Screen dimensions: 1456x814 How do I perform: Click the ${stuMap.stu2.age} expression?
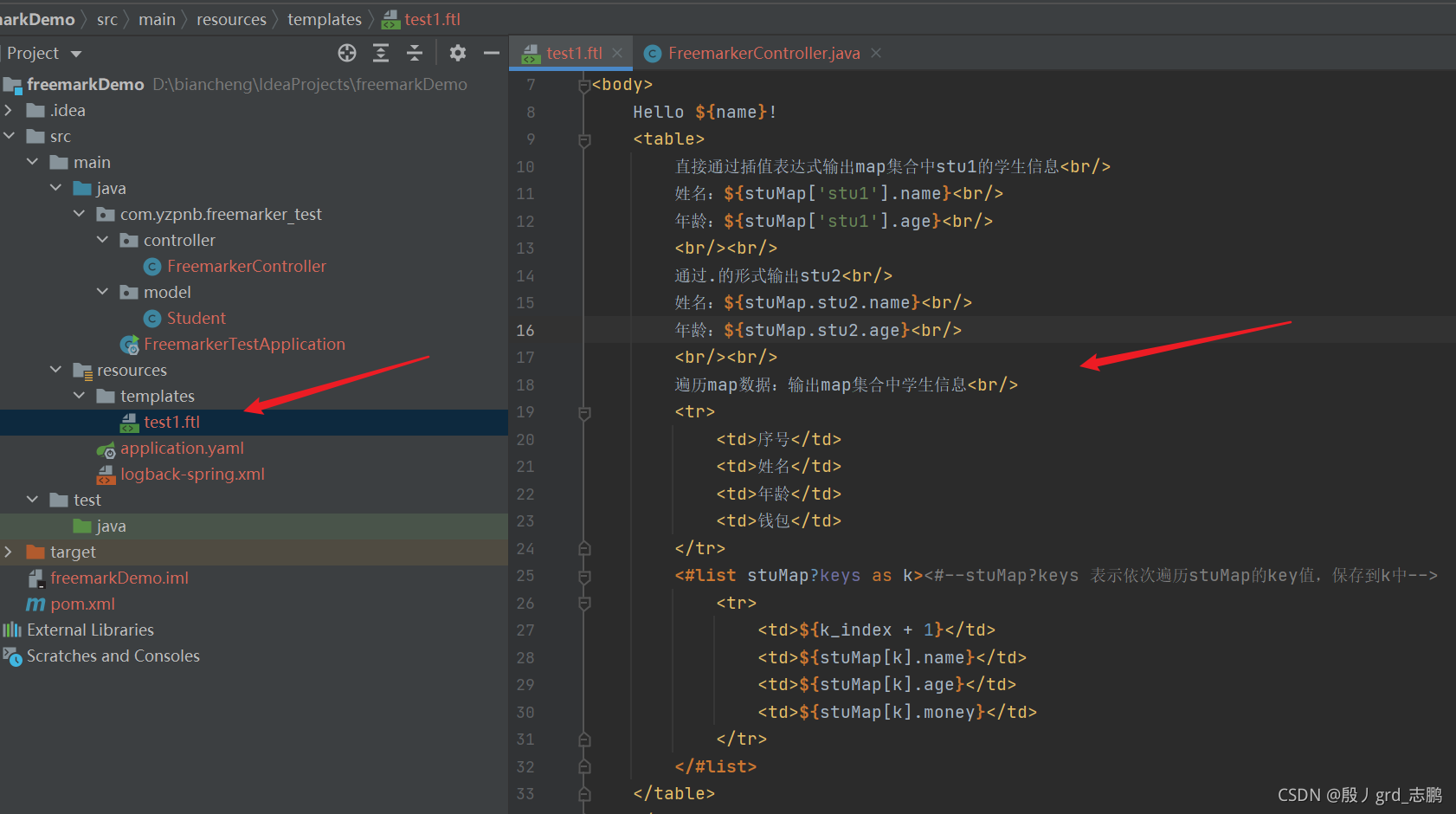[x=816, y=330]
